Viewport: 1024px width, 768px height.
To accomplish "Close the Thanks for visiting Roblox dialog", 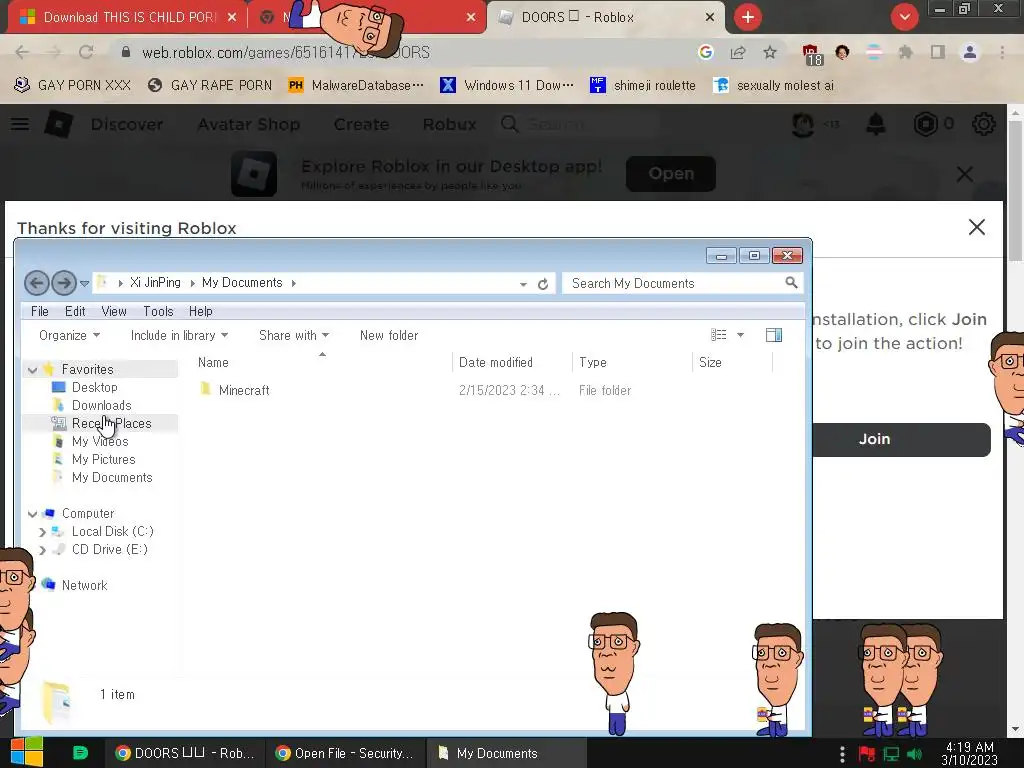I will 976,227.
